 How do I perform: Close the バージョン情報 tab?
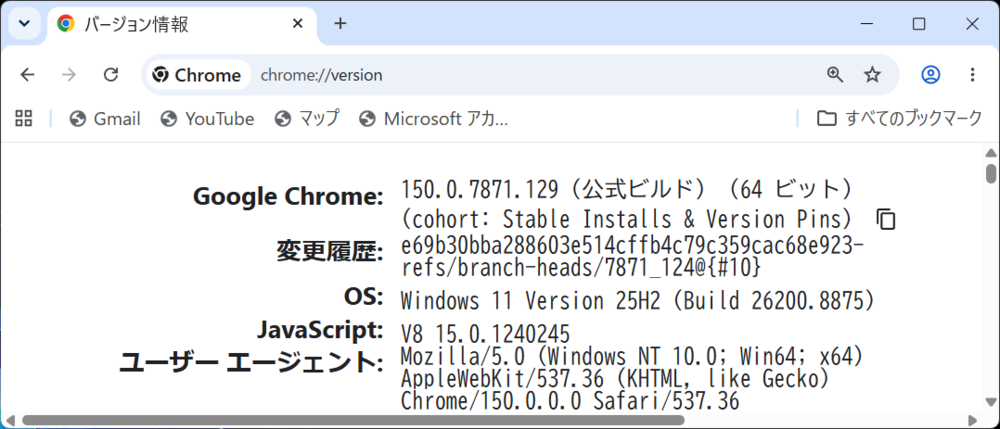click(298, 24)
